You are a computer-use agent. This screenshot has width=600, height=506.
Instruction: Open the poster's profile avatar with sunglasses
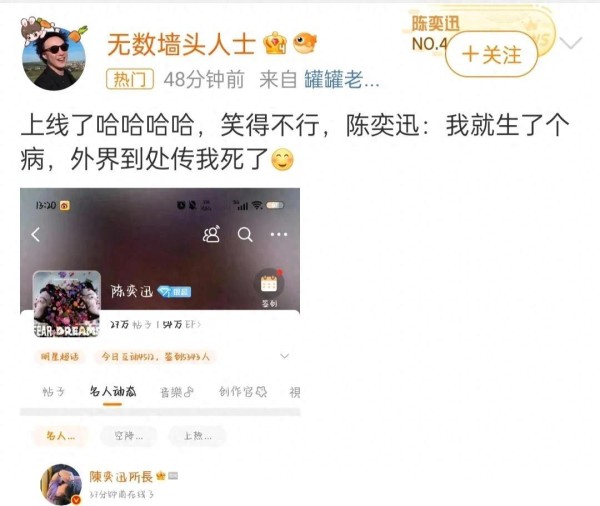tap(54, 58)
